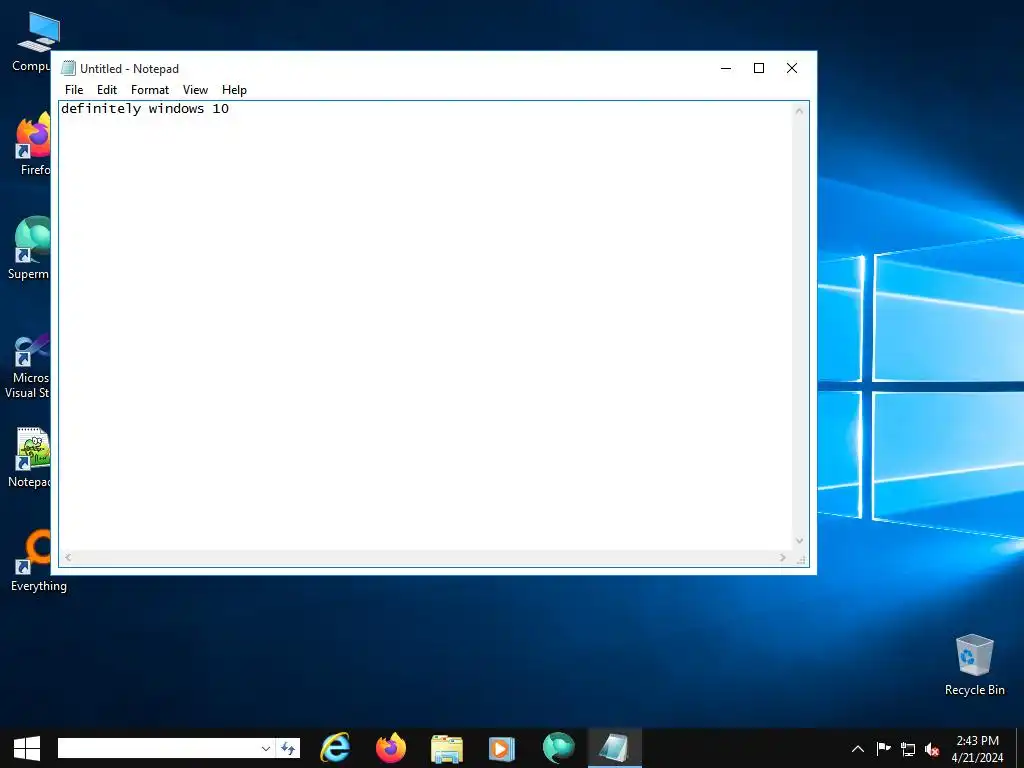Expand the taskbar address dropdown arrow
This screenshot has width=1024, height=768.
(x=266, y=748)
